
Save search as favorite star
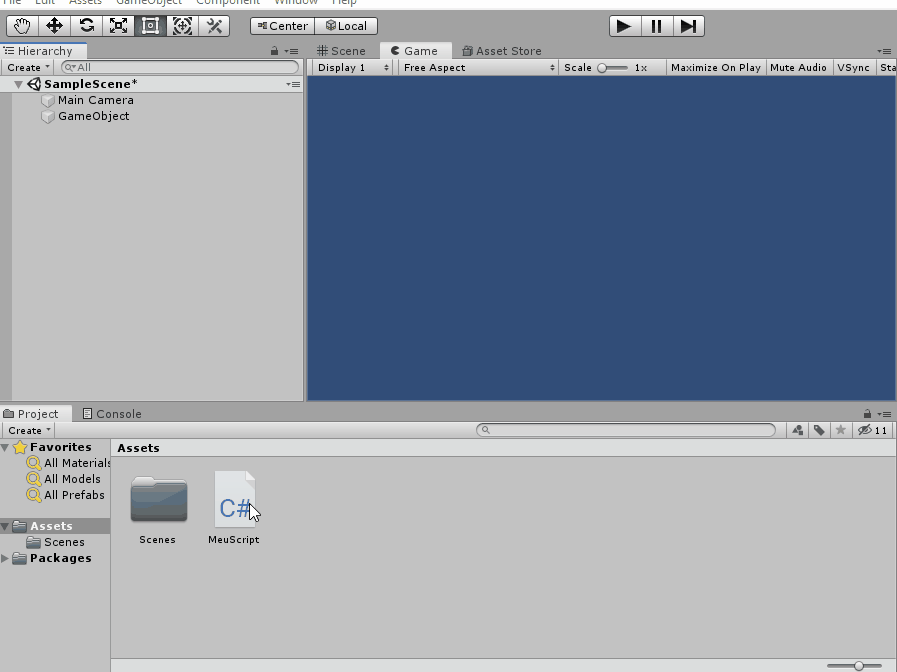pos(840,430)
